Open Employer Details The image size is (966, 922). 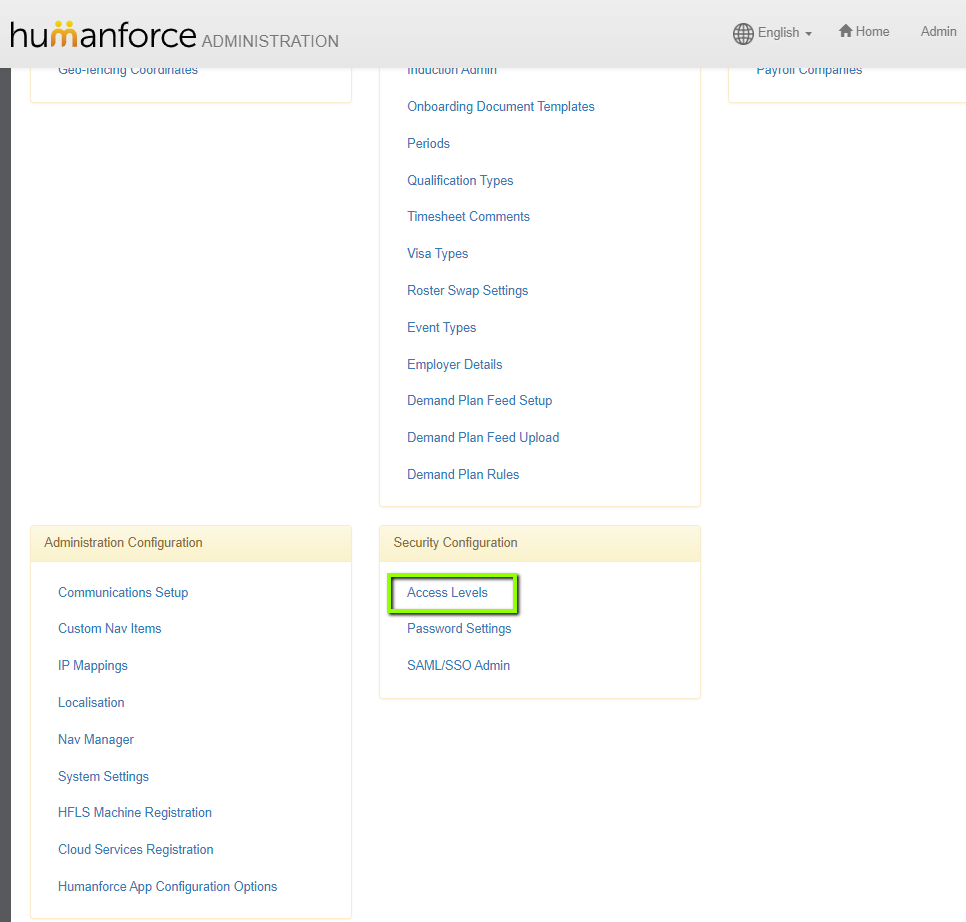(454, 365)
